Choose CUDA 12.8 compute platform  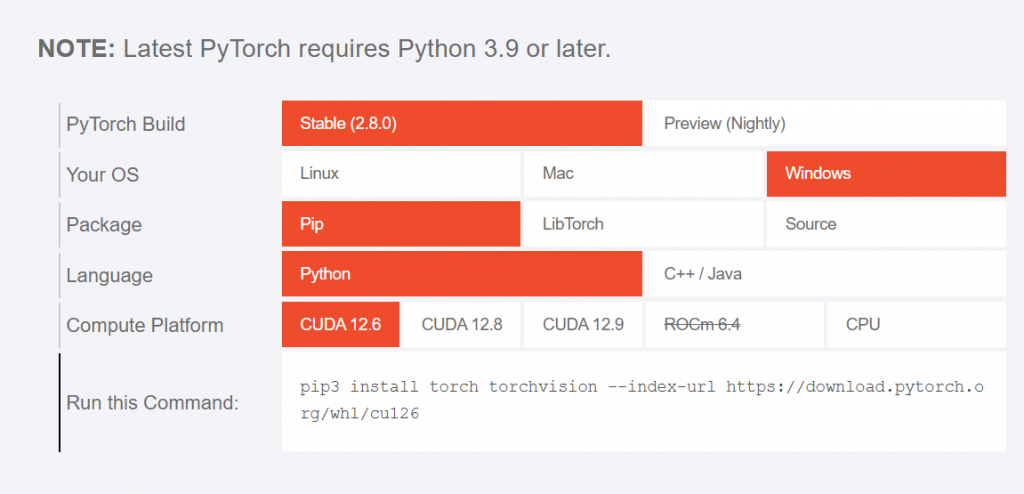coord(461,325)
